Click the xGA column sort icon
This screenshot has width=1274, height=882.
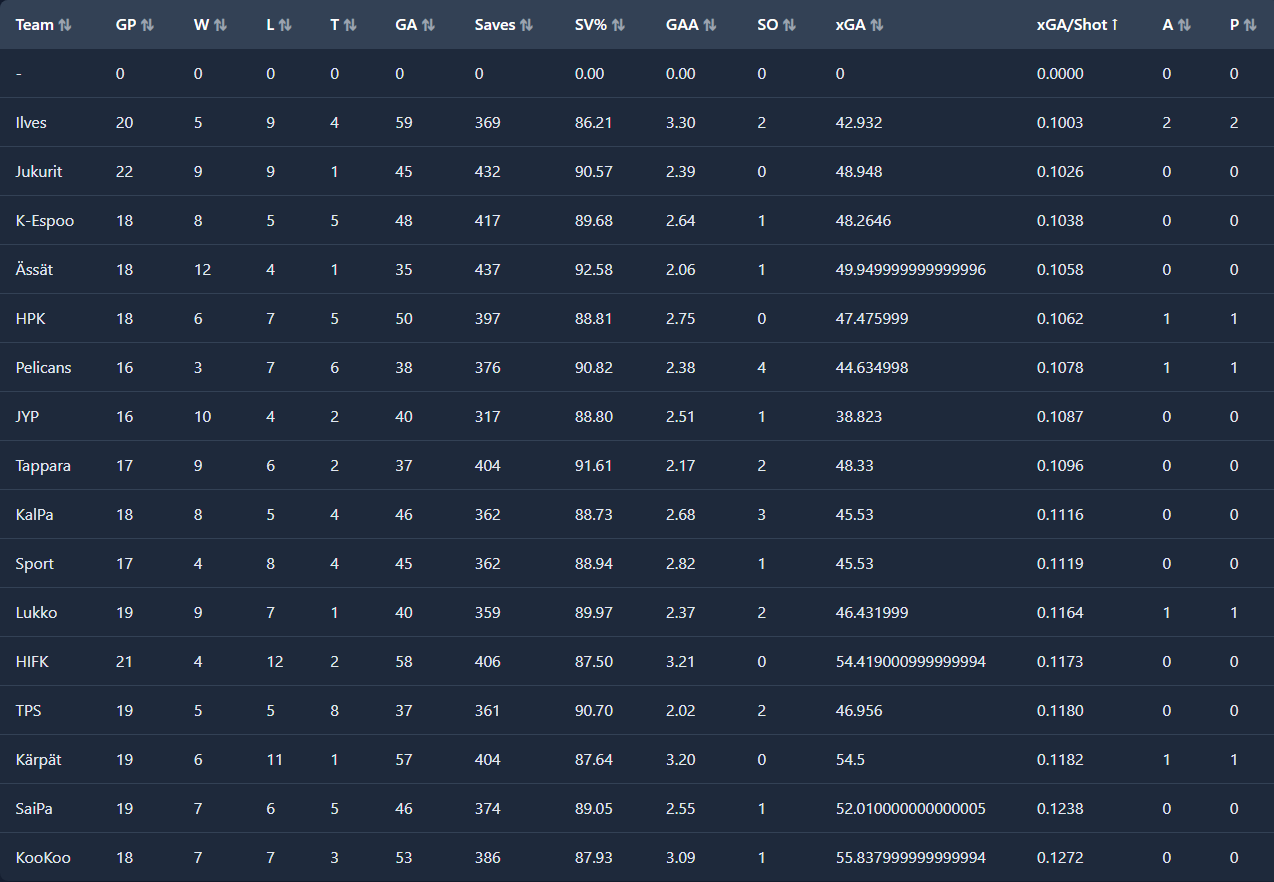(876, 25)
